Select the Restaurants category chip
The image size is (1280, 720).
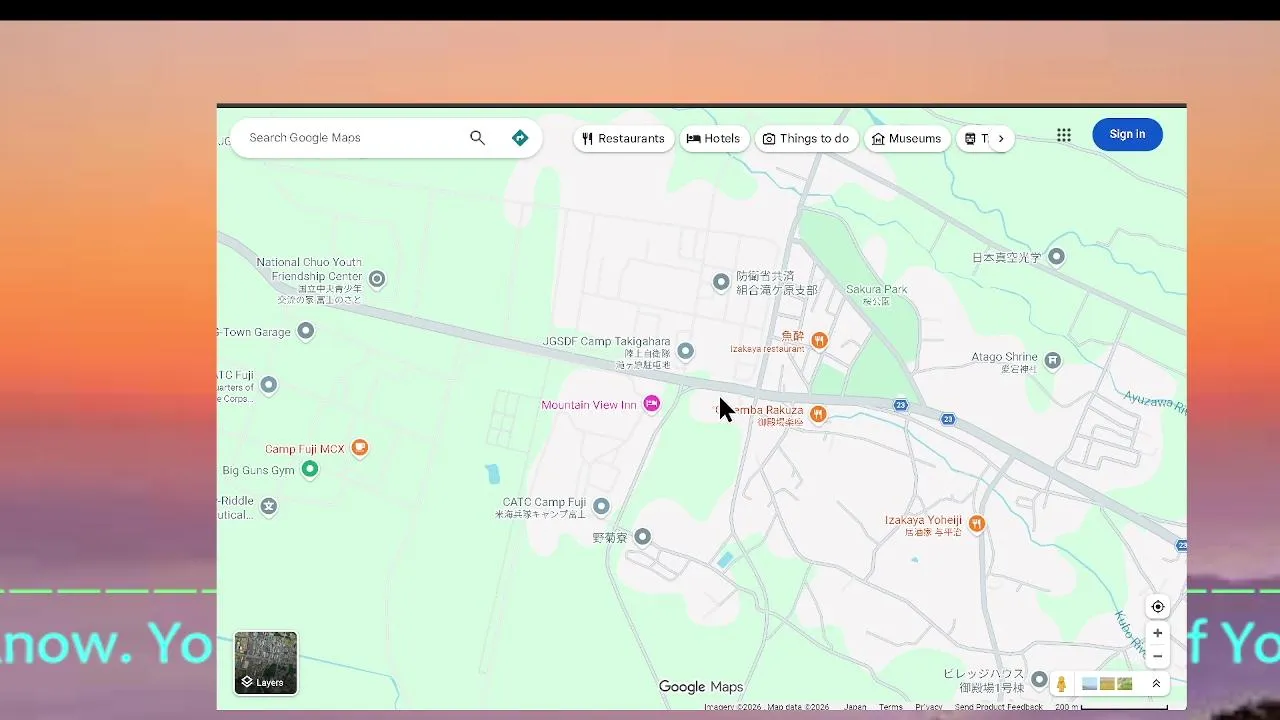(623, 139)
